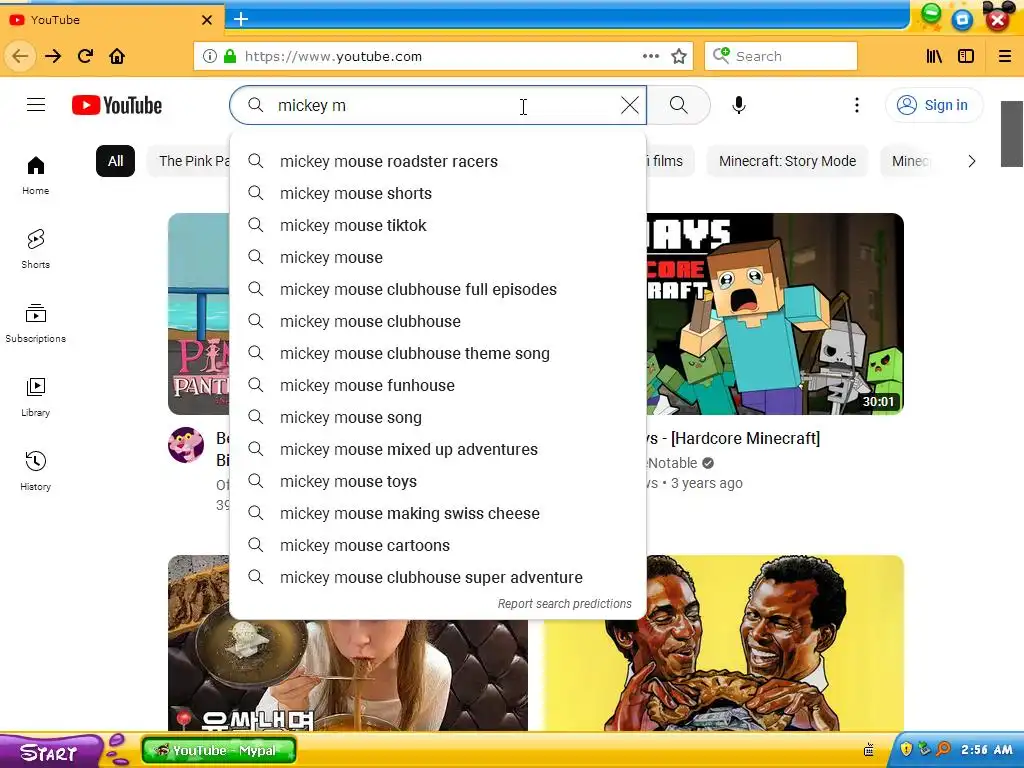Close the YouTube browser tab
Viewport: 1024px width, 768px height.
(207, 20)
